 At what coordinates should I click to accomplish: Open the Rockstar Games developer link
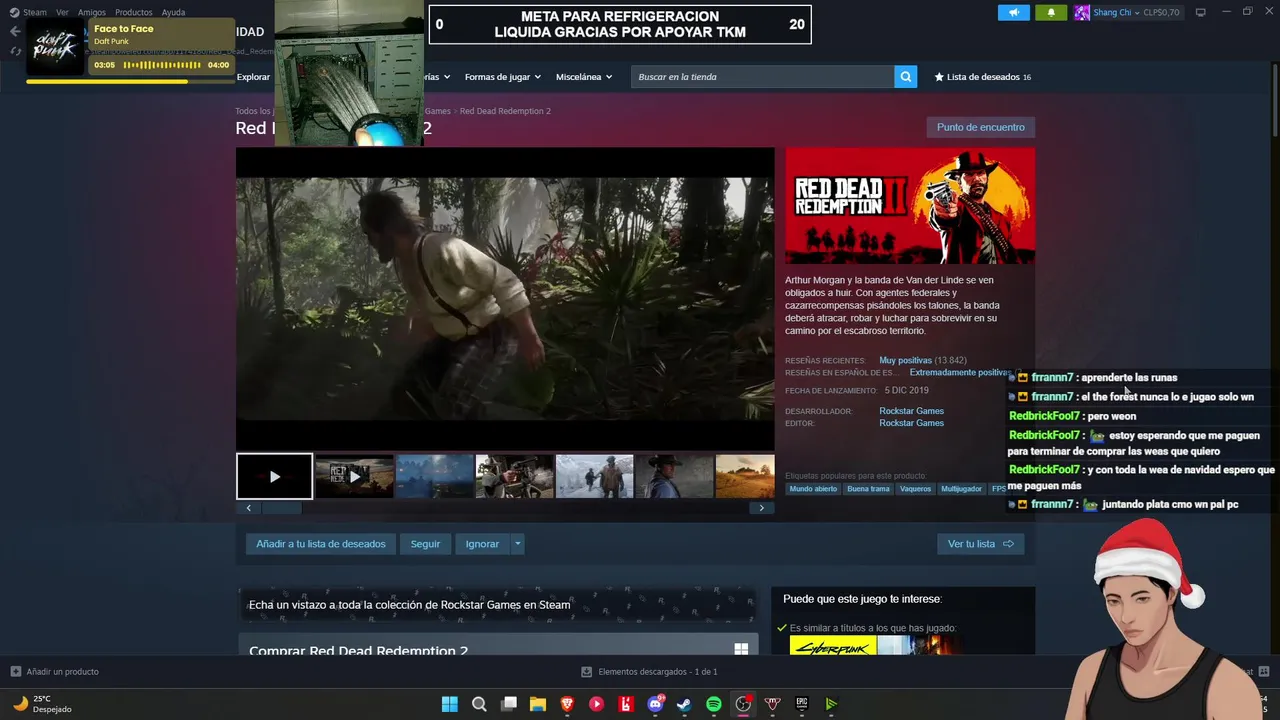coord(911,411)
